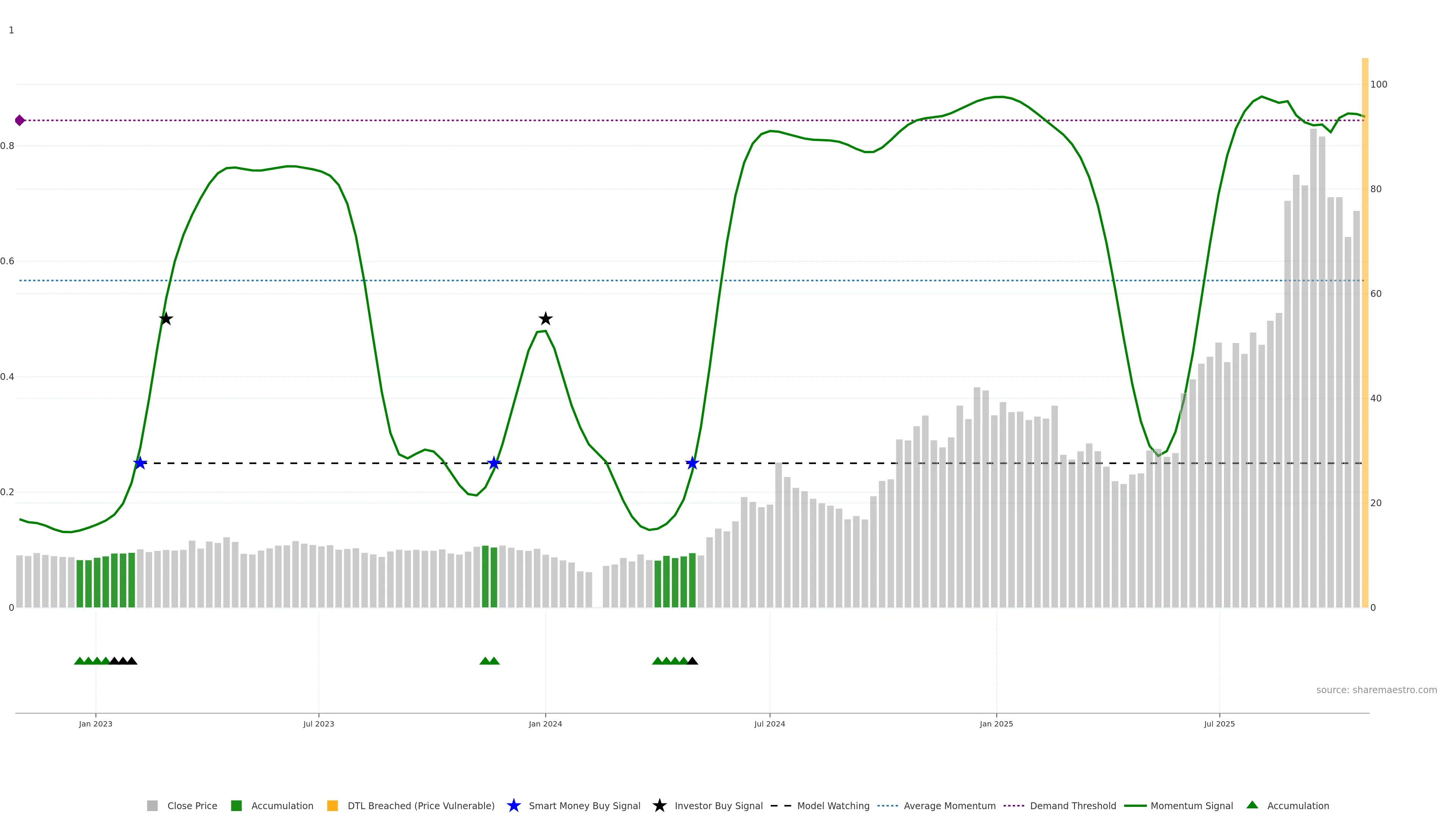Click the Jan 2025 x-axis label
The height and width of the screenshot is (819, 1456).
click(x=996, y=723)
